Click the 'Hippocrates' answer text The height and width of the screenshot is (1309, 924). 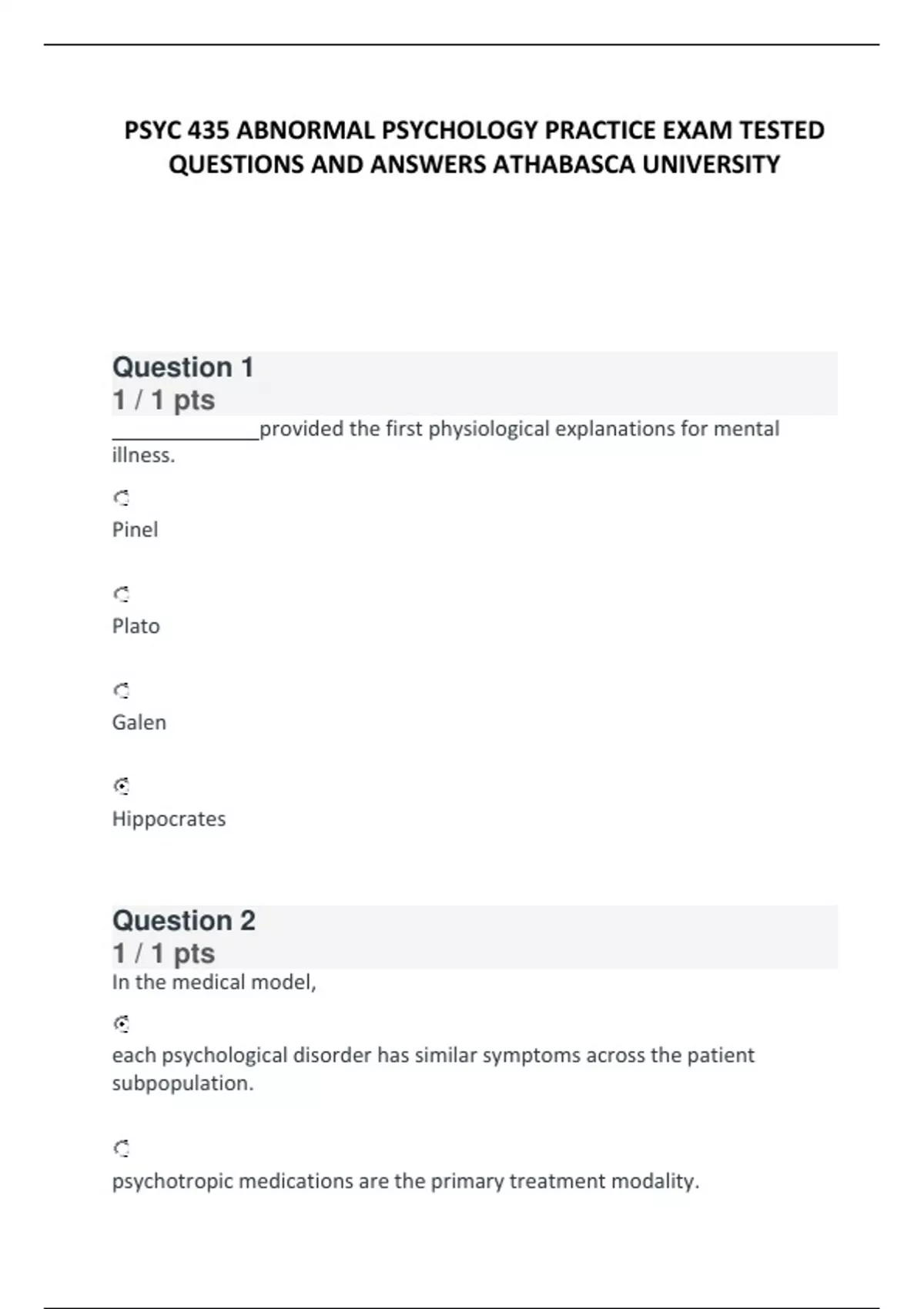[169, 819]
